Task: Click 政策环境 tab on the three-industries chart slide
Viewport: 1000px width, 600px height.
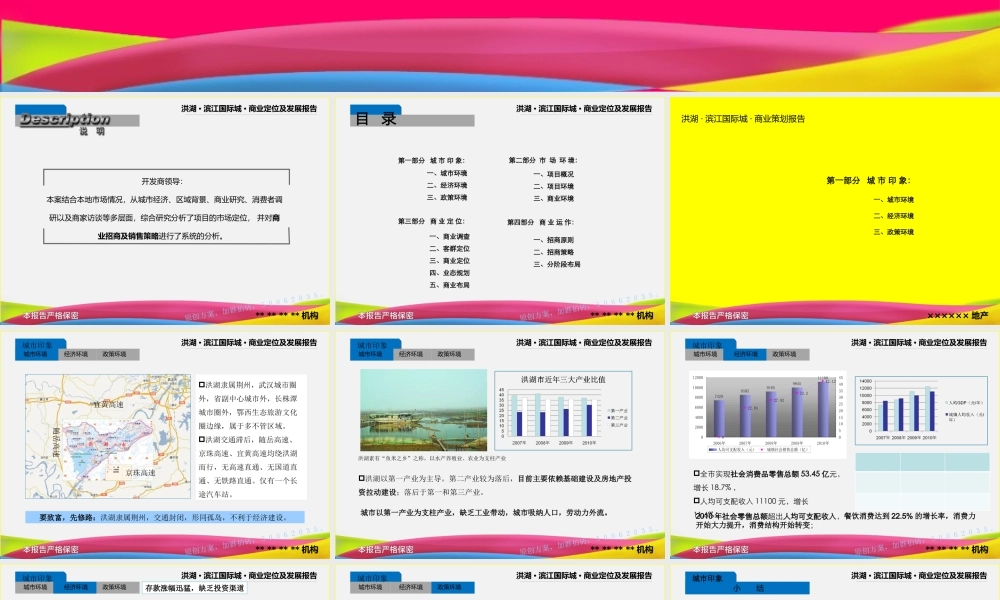Action: pos(450,355)
